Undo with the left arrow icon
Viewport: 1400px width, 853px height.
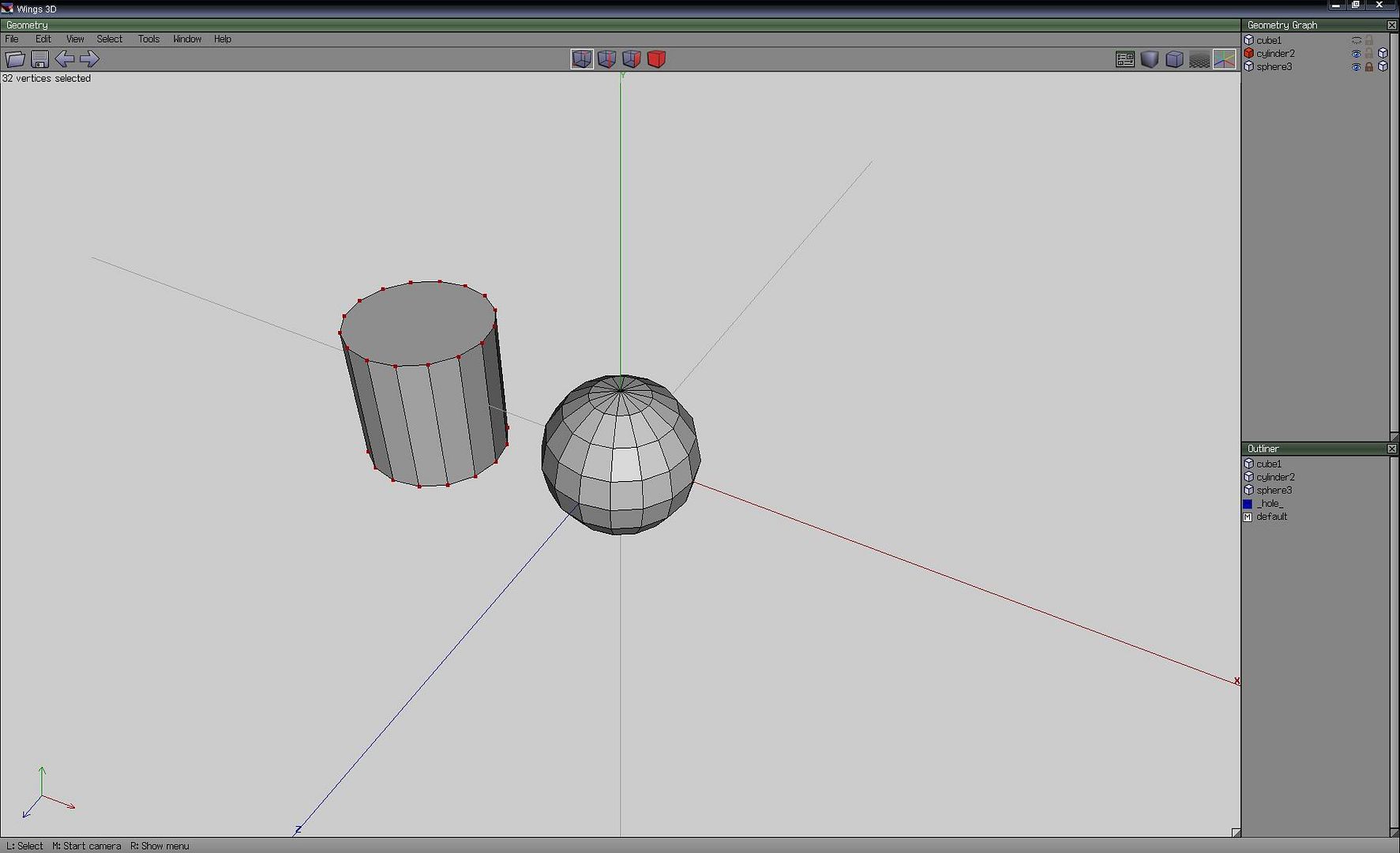pyautogui.click(x=65, y=58)
